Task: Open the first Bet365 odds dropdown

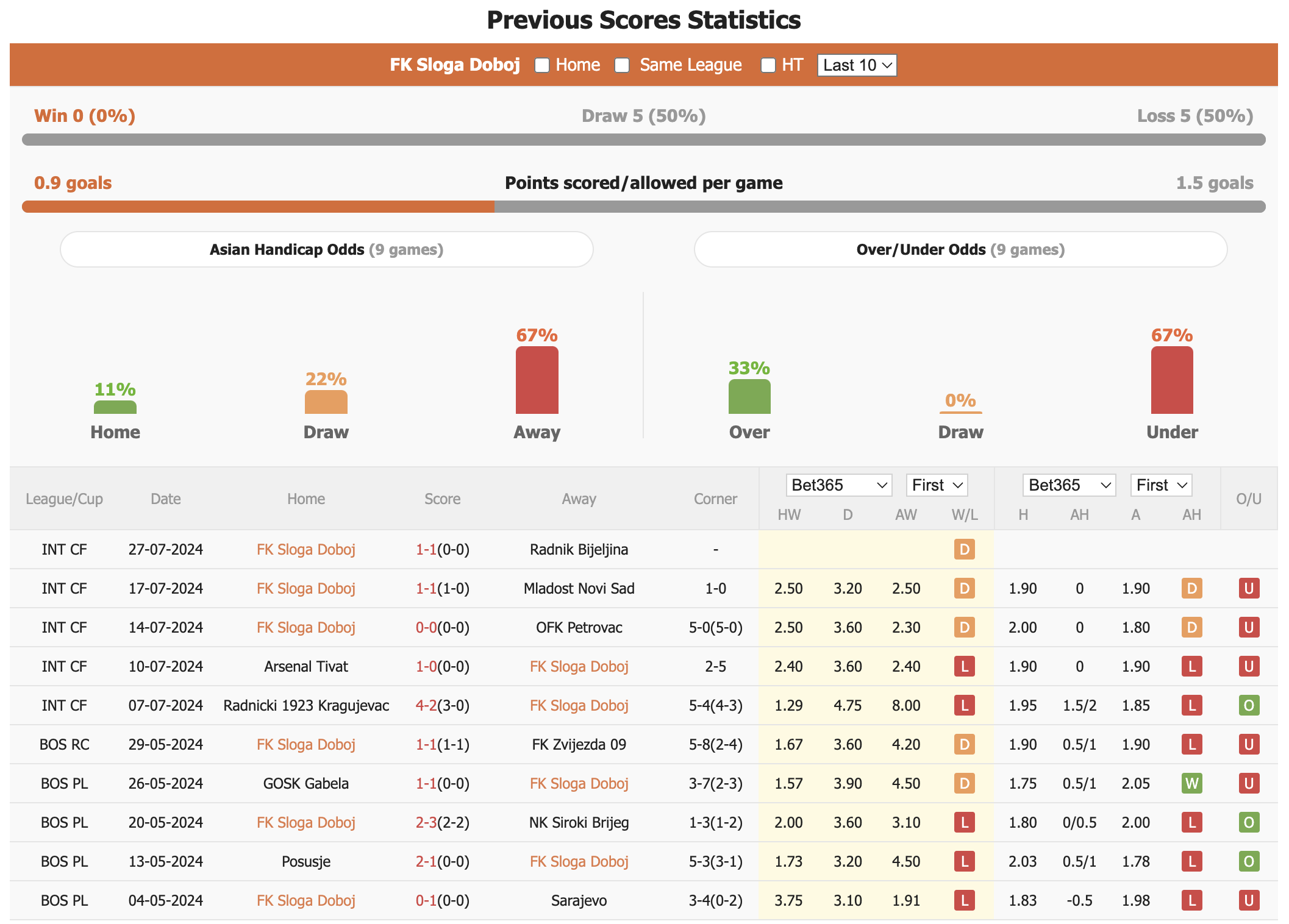Action: click(838, 485)
